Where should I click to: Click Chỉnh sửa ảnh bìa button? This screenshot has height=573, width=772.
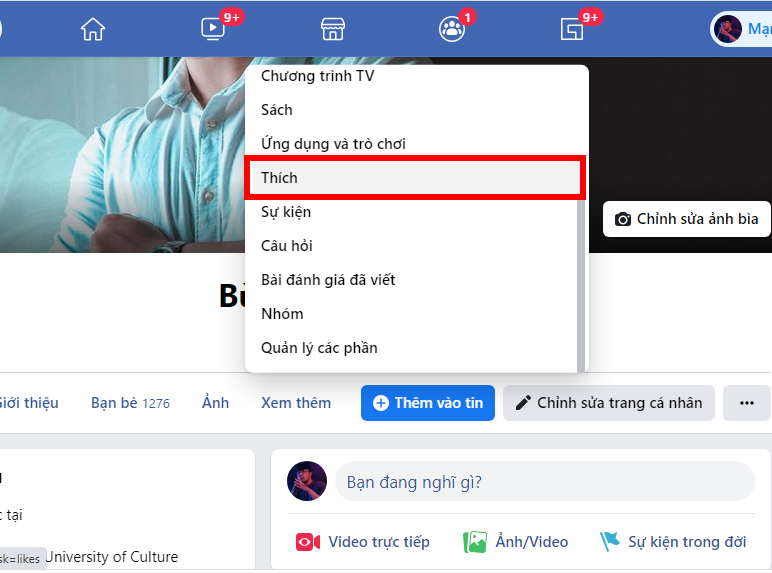(686, 219)
